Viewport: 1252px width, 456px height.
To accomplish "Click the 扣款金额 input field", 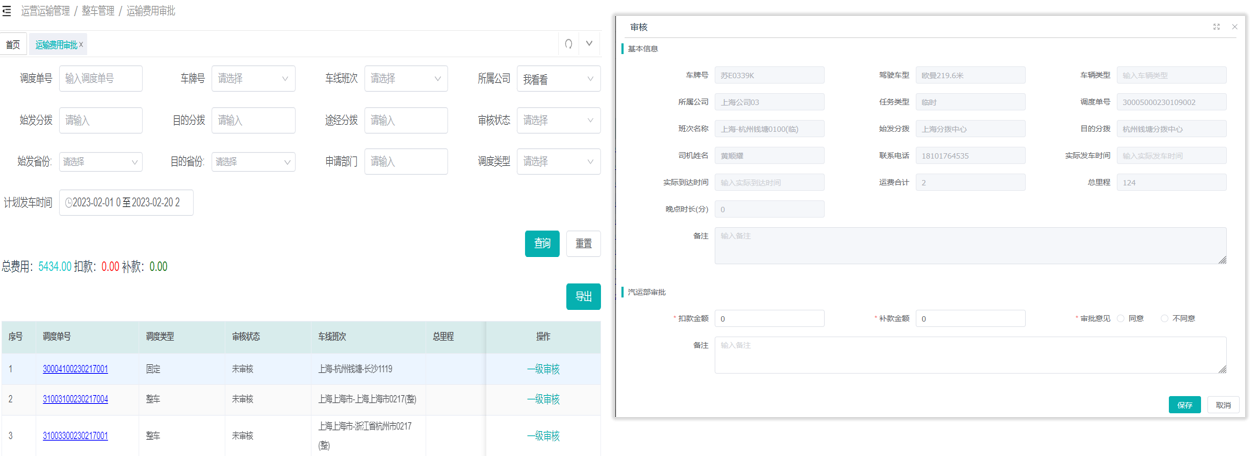I will (x=769, y=318).
